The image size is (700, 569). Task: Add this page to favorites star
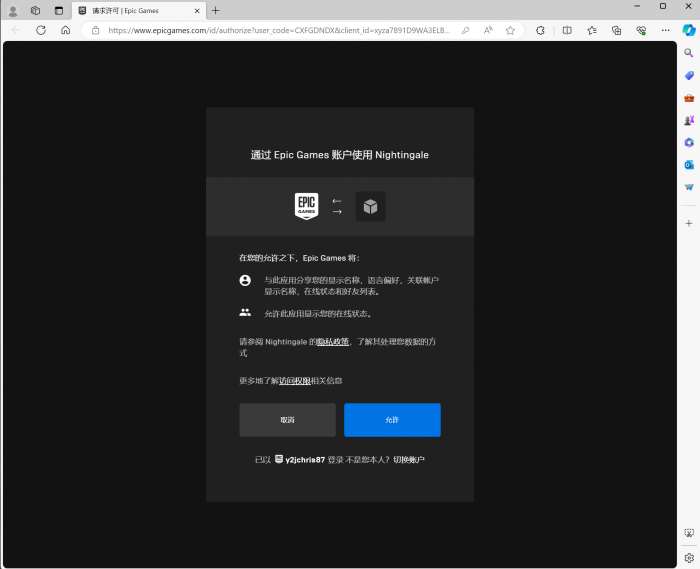[510, 30]
